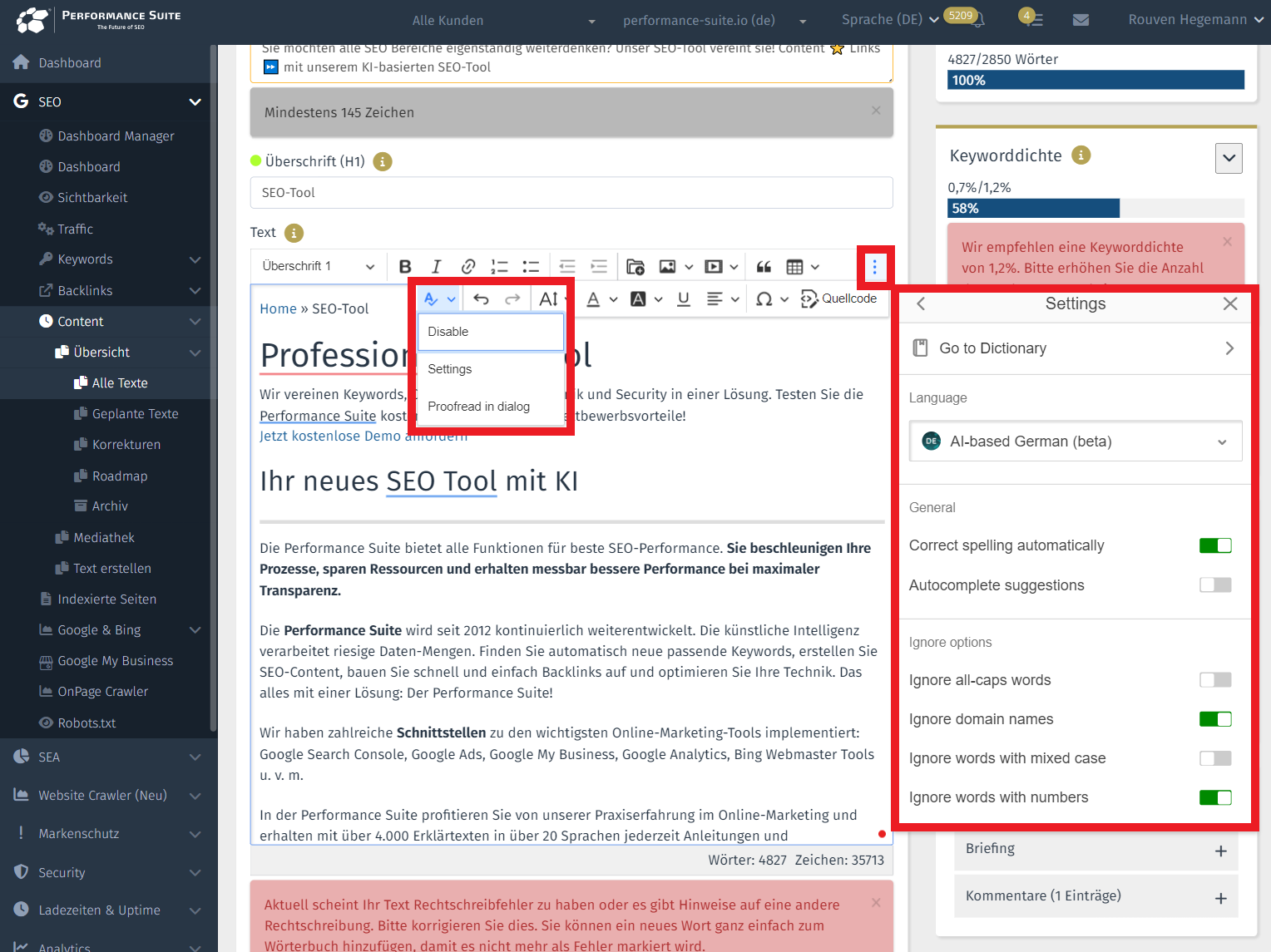Choose the font color tool

593,299
